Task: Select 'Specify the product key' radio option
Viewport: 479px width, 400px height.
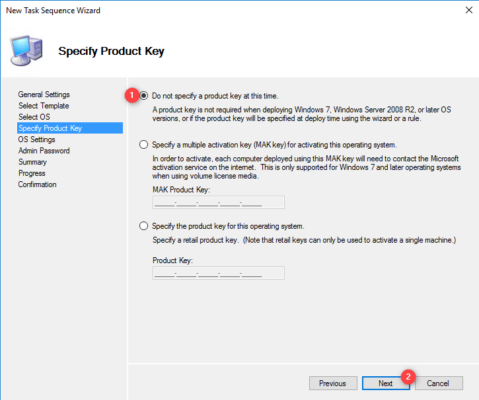Action: pos(144,226)
